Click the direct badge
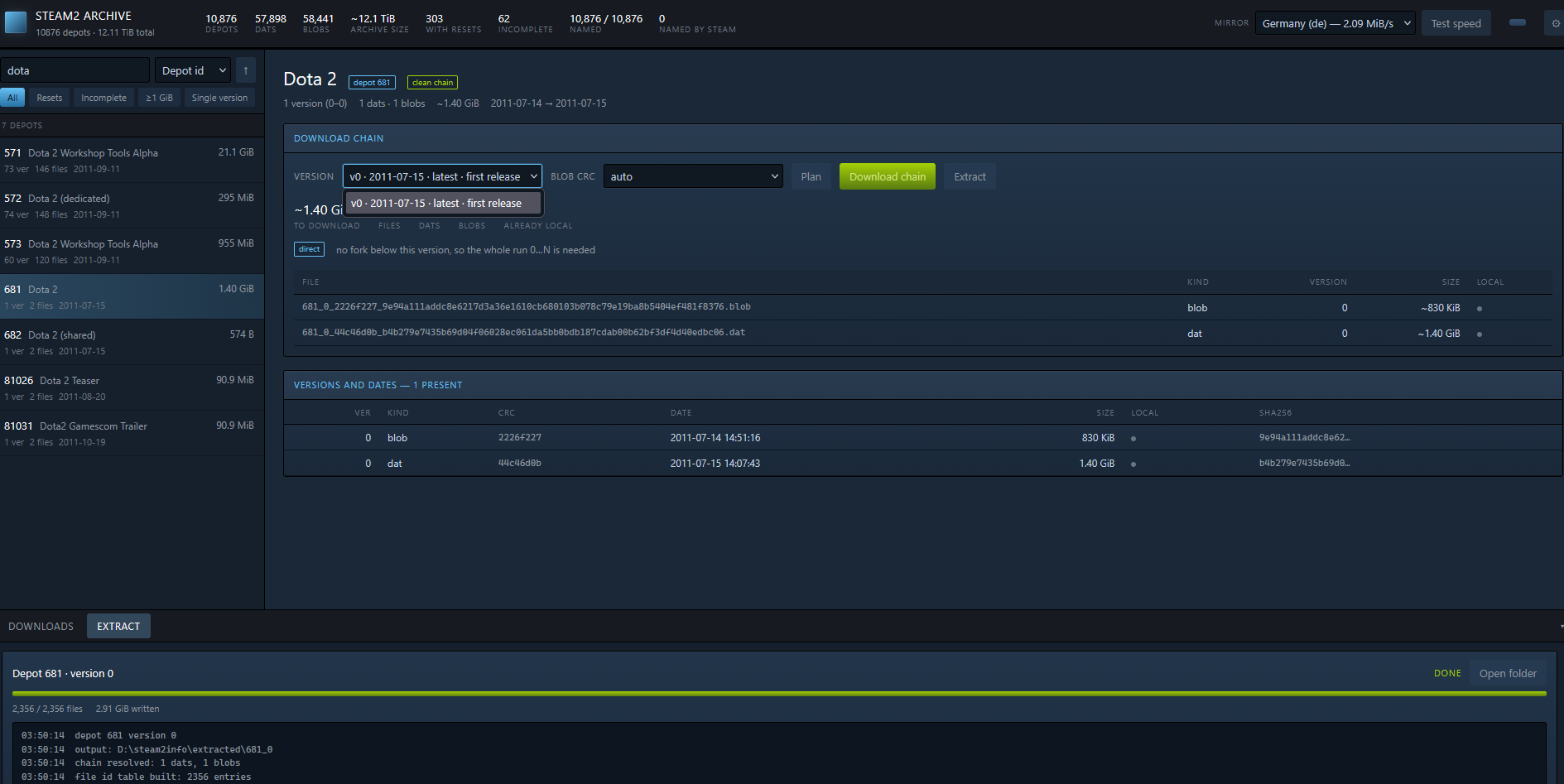 [x=309, y=249]
